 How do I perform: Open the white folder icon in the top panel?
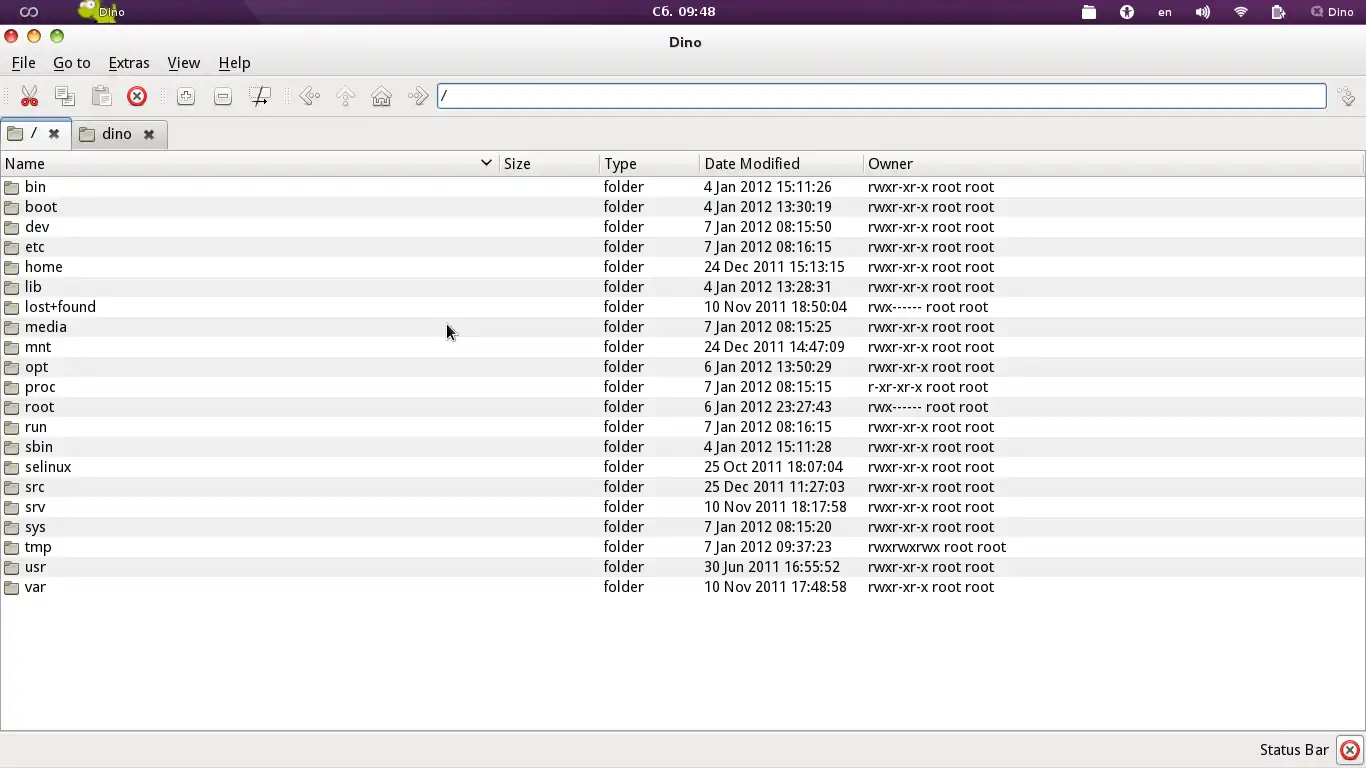point(1089,12)
